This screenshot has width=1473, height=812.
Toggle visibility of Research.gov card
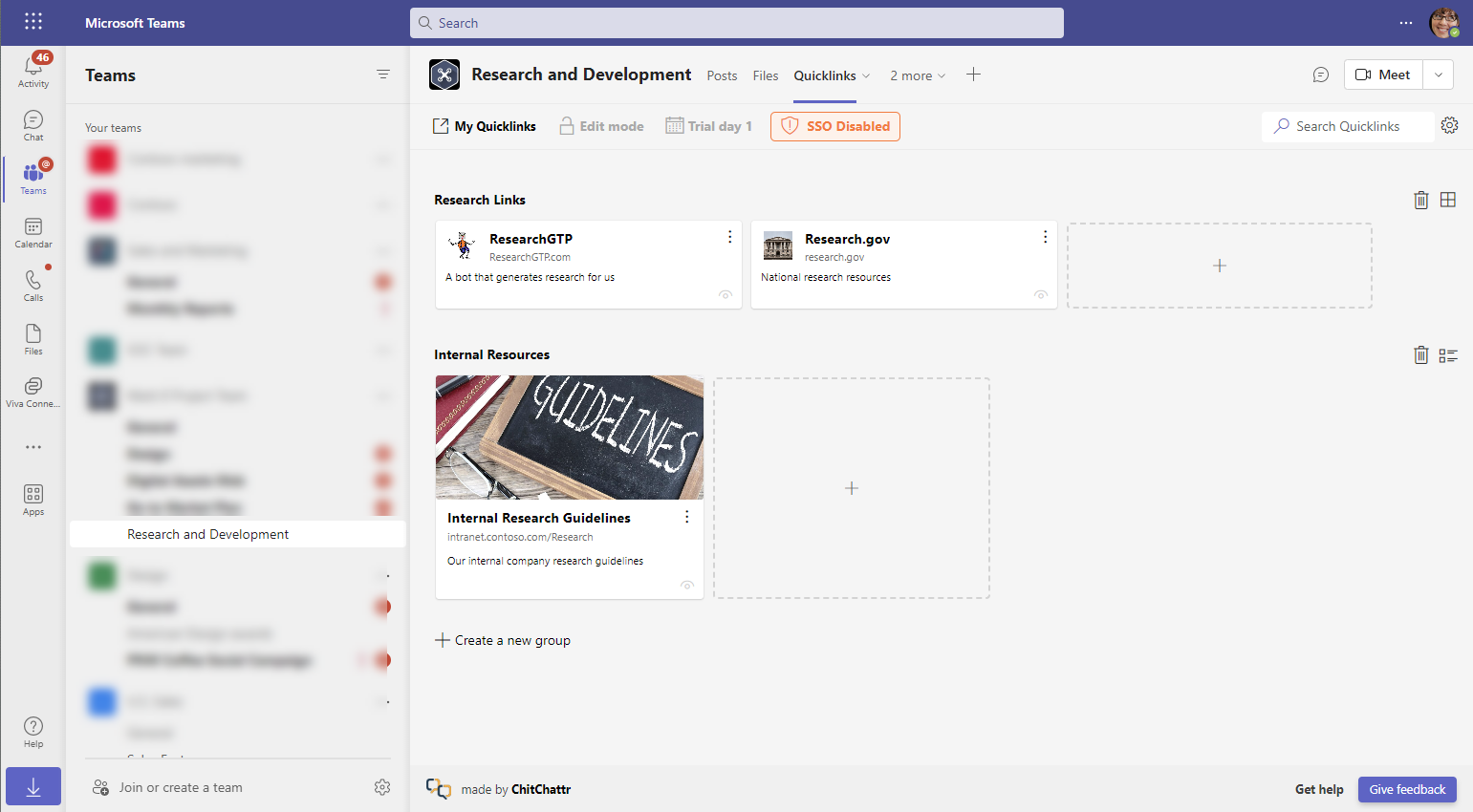[1041, 295]
